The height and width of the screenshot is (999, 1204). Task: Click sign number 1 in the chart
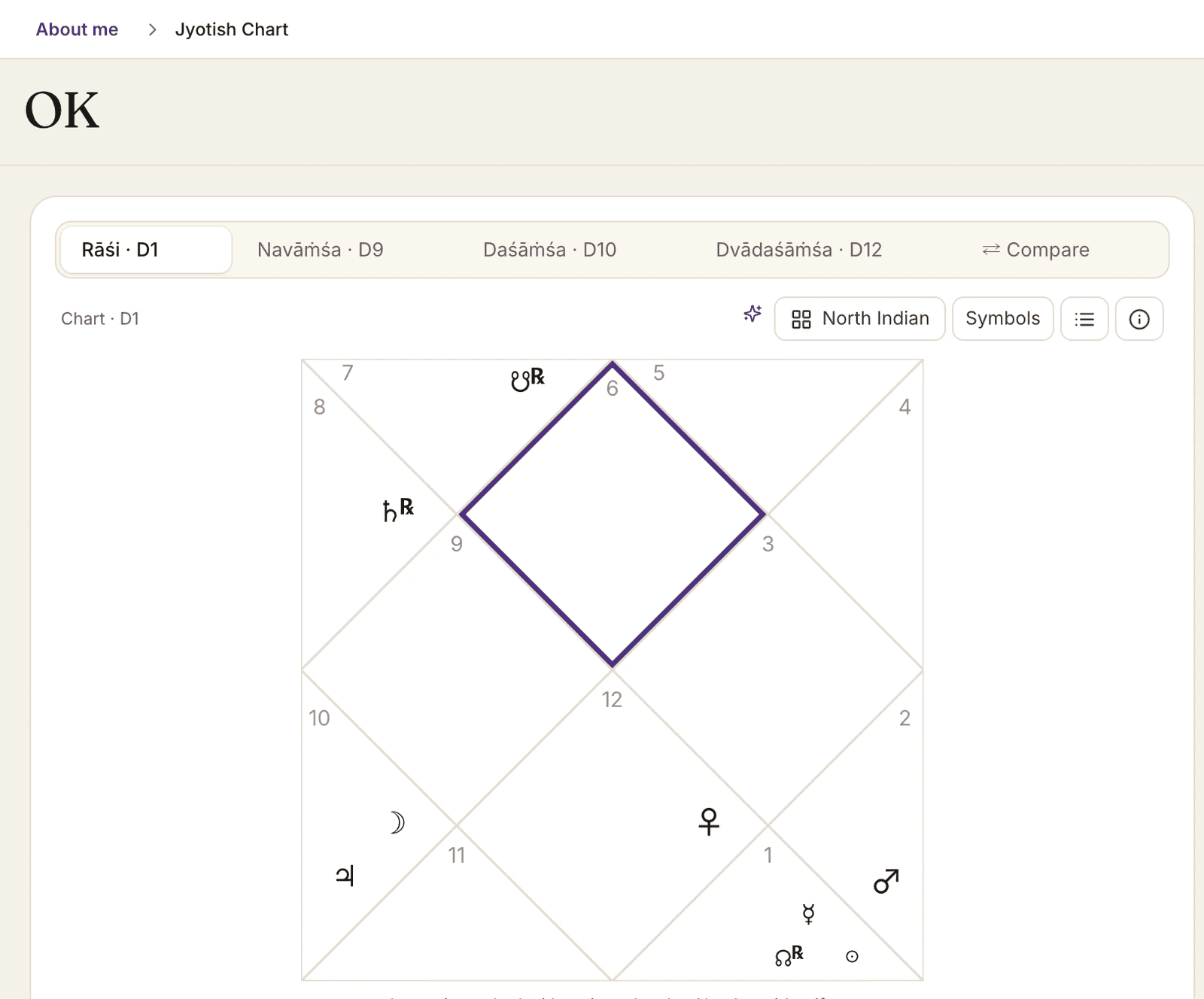[x=768, y=855]
